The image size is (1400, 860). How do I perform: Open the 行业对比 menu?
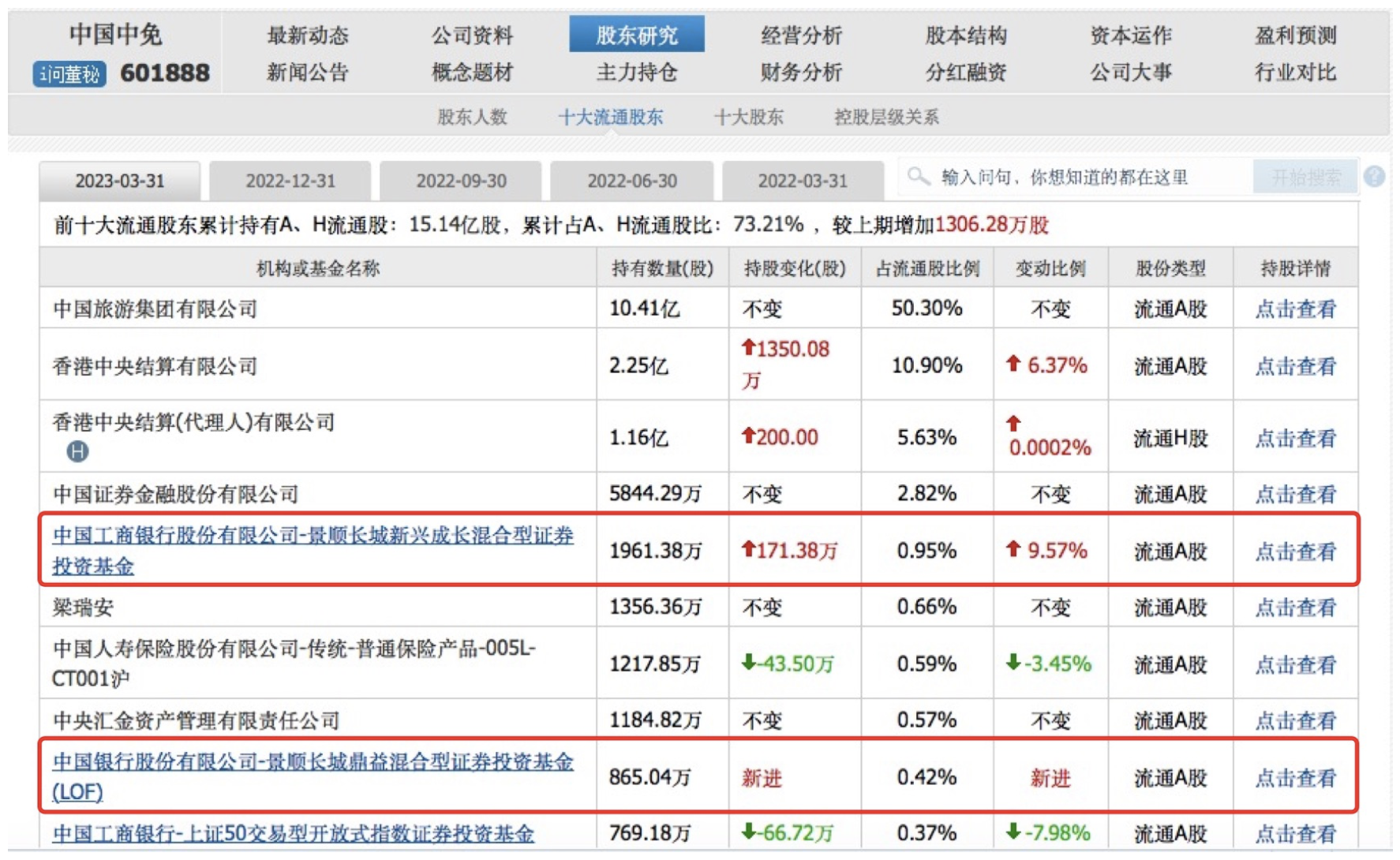1295,73
